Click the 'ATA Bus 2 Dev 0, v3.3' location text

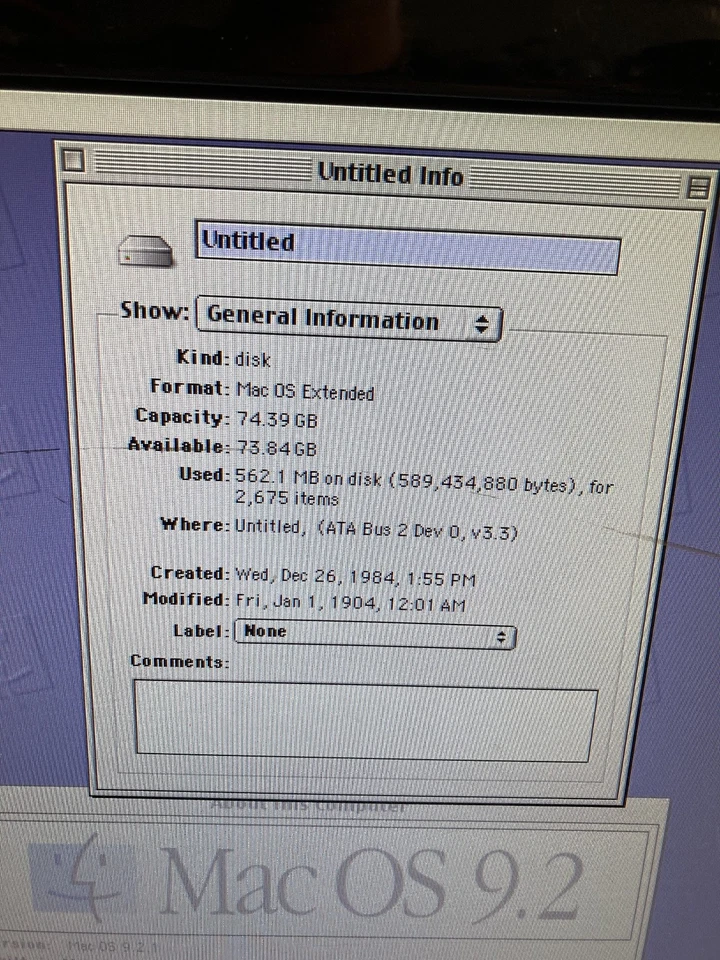click(418, 530)
